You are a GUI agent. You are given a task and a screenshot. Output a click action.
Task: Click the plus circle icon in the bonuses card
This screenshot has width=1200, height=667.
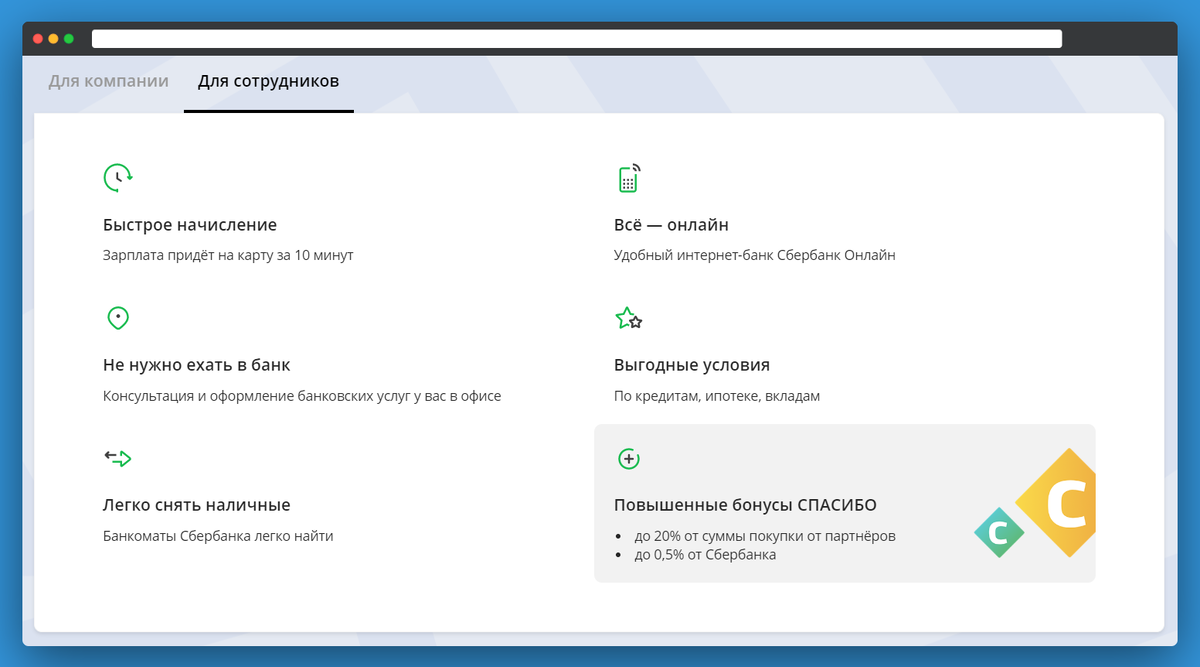click(x=628, y=459)
